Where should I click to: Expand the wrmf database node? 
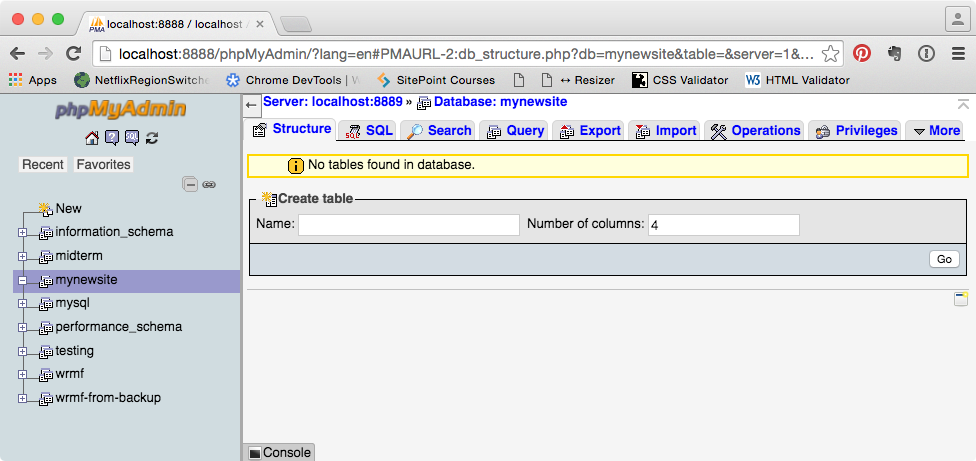click(x=22, y=375)
